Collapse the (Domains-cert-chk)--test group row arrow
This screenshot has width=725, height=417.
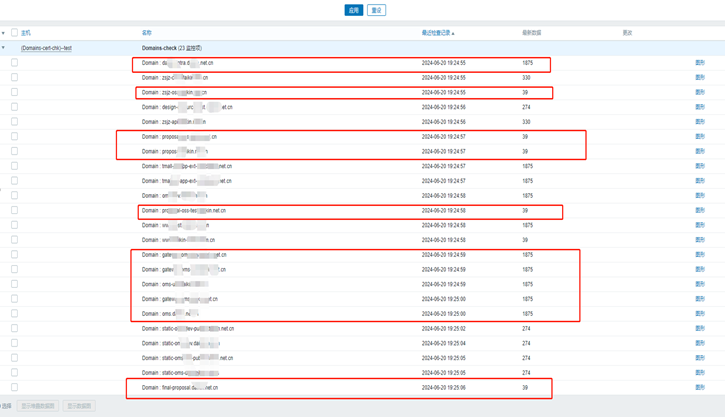tap(4, 48)
